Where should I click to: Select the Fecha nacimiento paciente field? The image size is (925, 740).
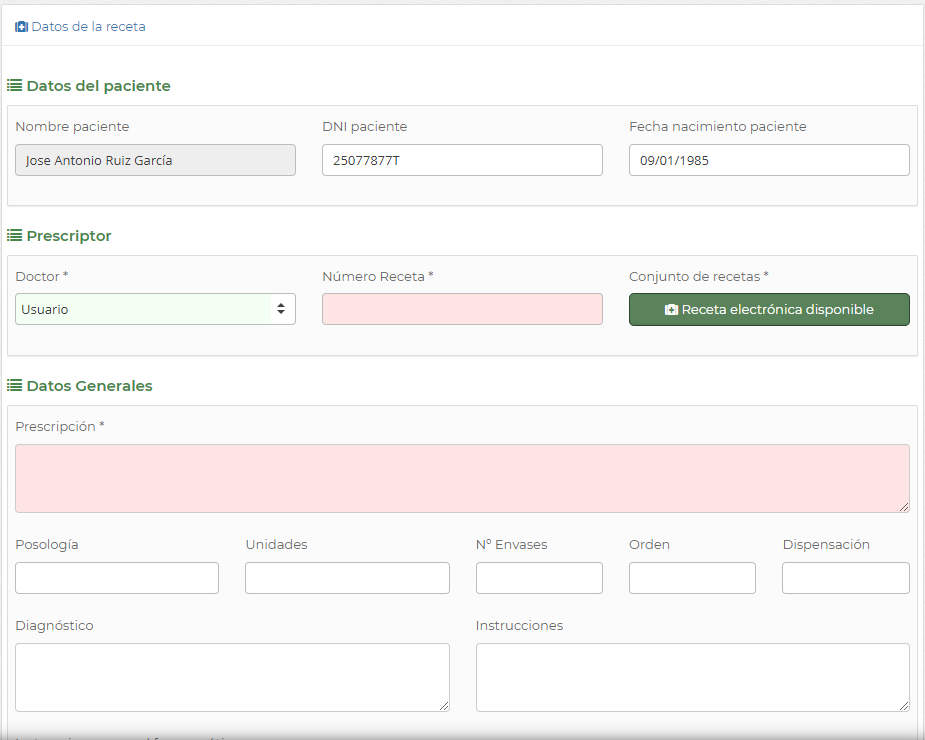click(769, 160)
